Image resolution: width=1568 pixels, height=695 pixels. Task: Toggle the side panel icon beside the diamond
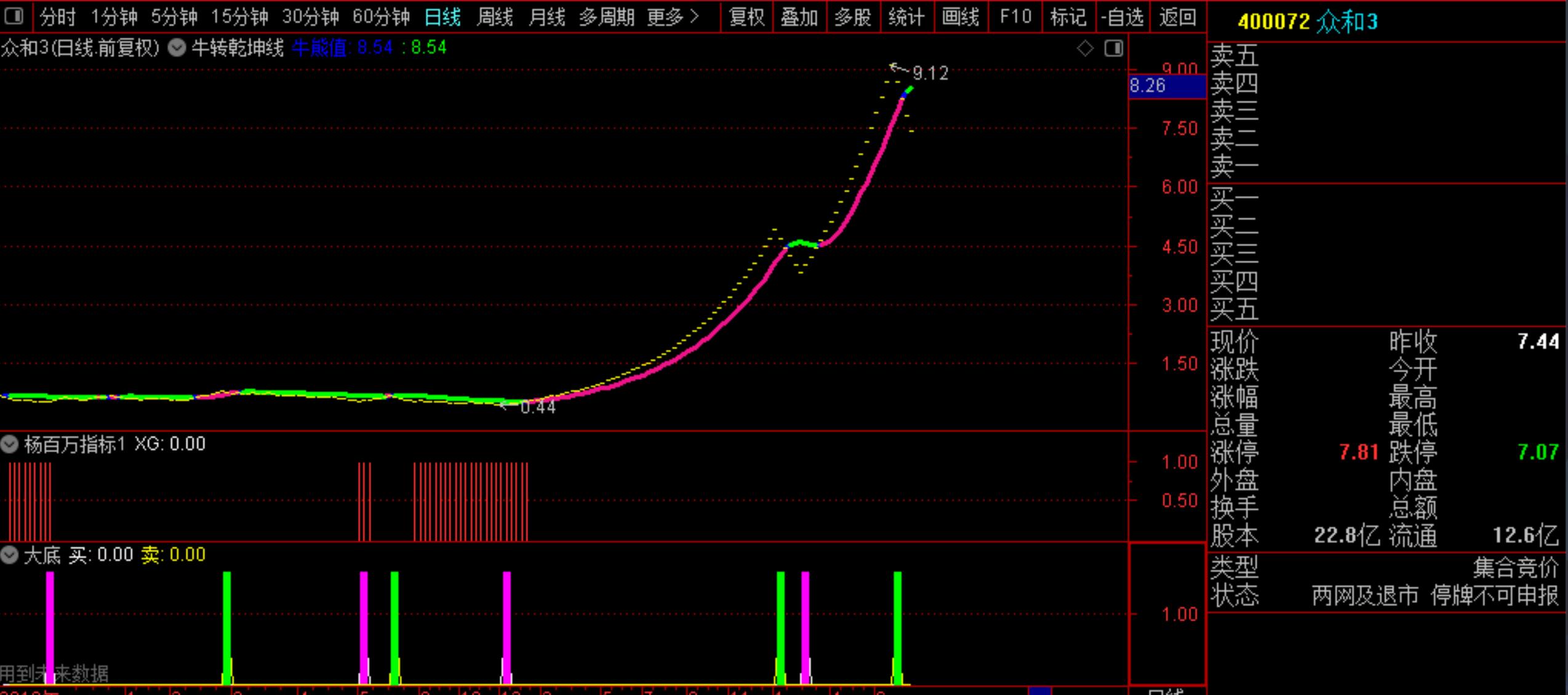[1113, 48]
